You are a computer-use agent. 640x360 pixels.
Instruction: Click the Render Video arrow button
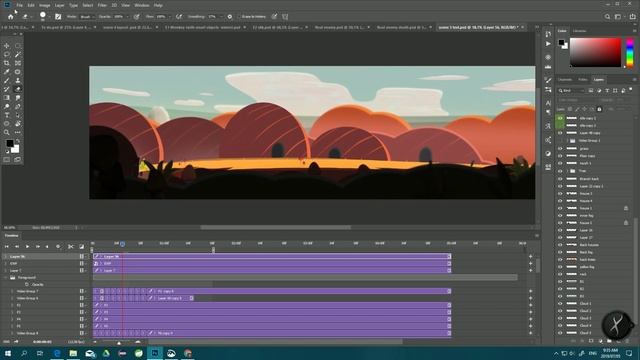16,342
